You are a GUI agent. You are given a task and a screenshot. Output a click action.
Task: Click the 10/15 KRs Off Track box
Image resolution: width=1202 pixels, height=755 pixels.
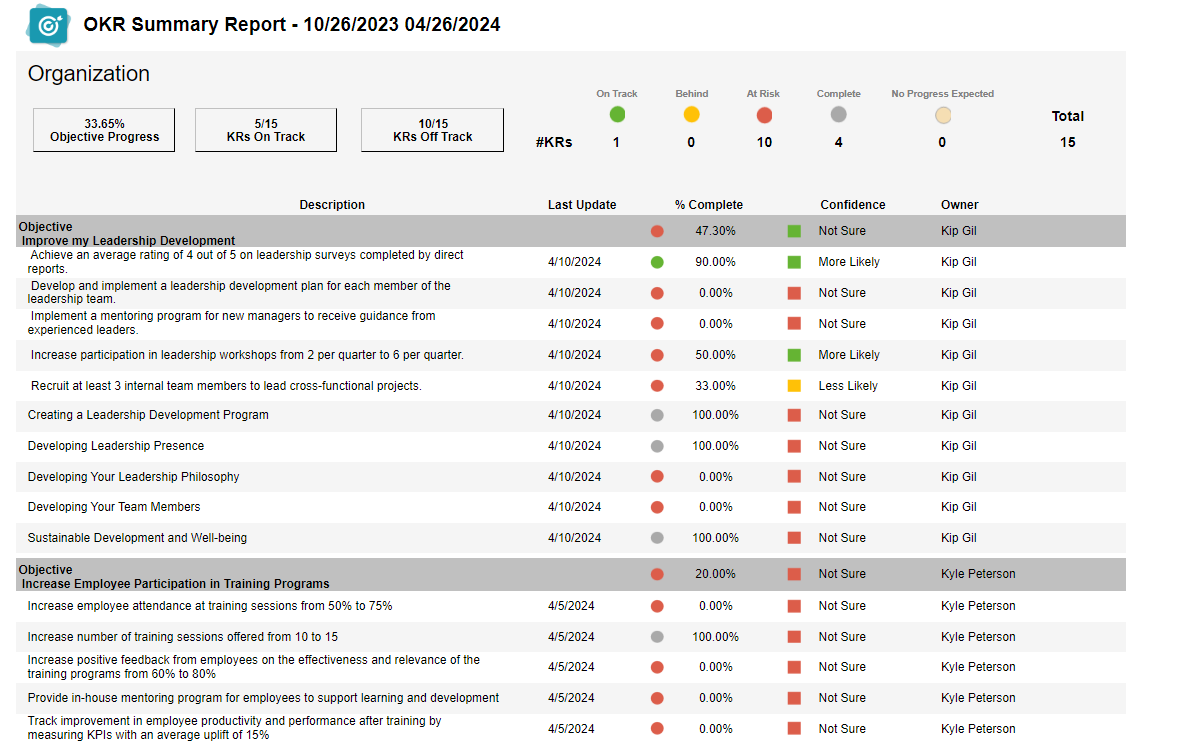pos(432,129)
